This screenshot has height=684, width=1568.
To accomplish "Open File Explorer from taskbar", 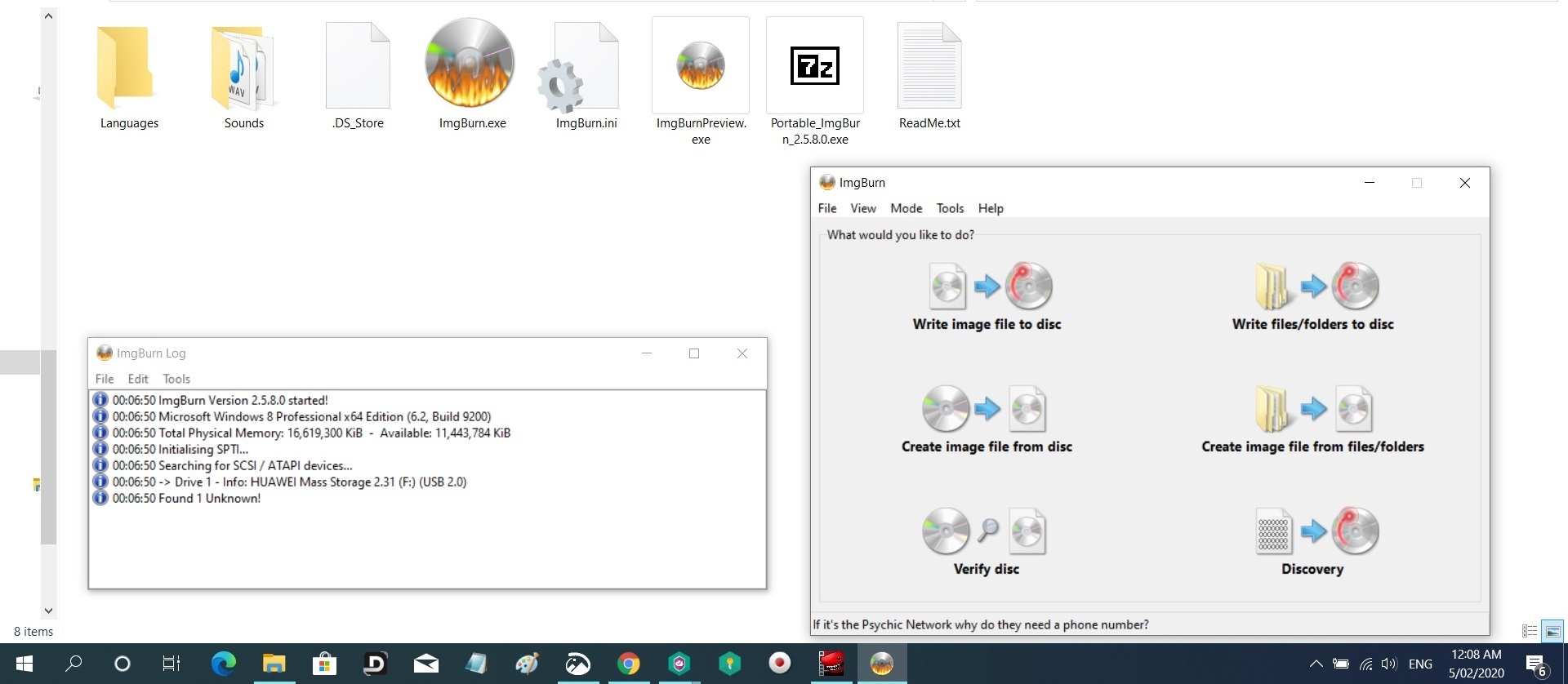I will coord(274,664).
